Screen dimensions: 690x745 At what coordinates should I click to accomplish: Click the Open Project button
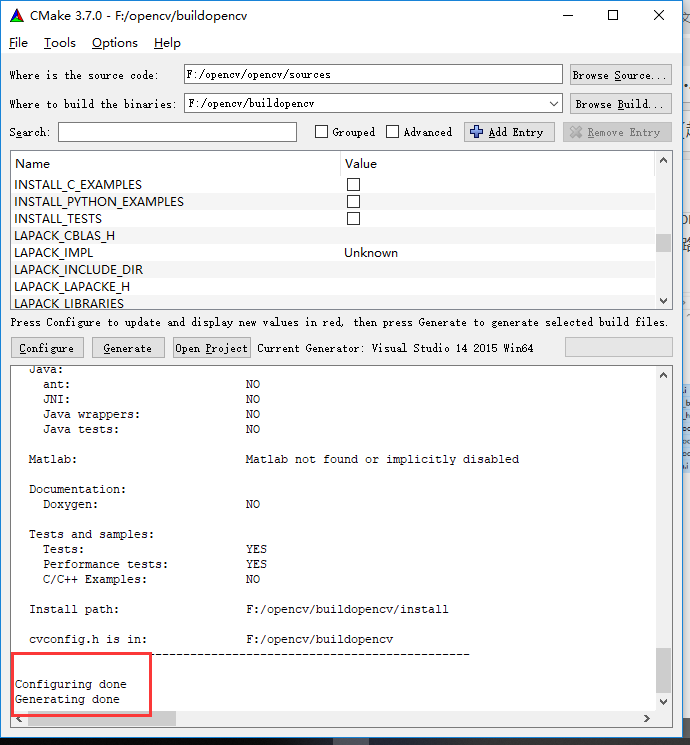[211, 348]
